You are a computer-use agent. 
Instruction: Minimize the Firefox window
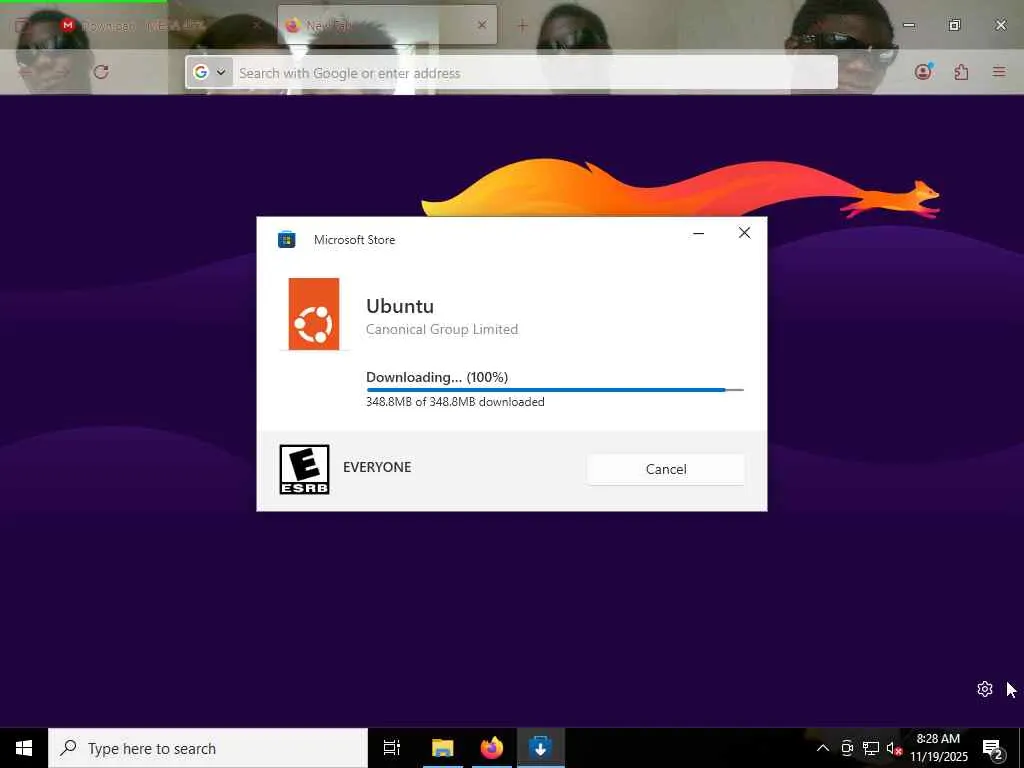click(909, 25)
